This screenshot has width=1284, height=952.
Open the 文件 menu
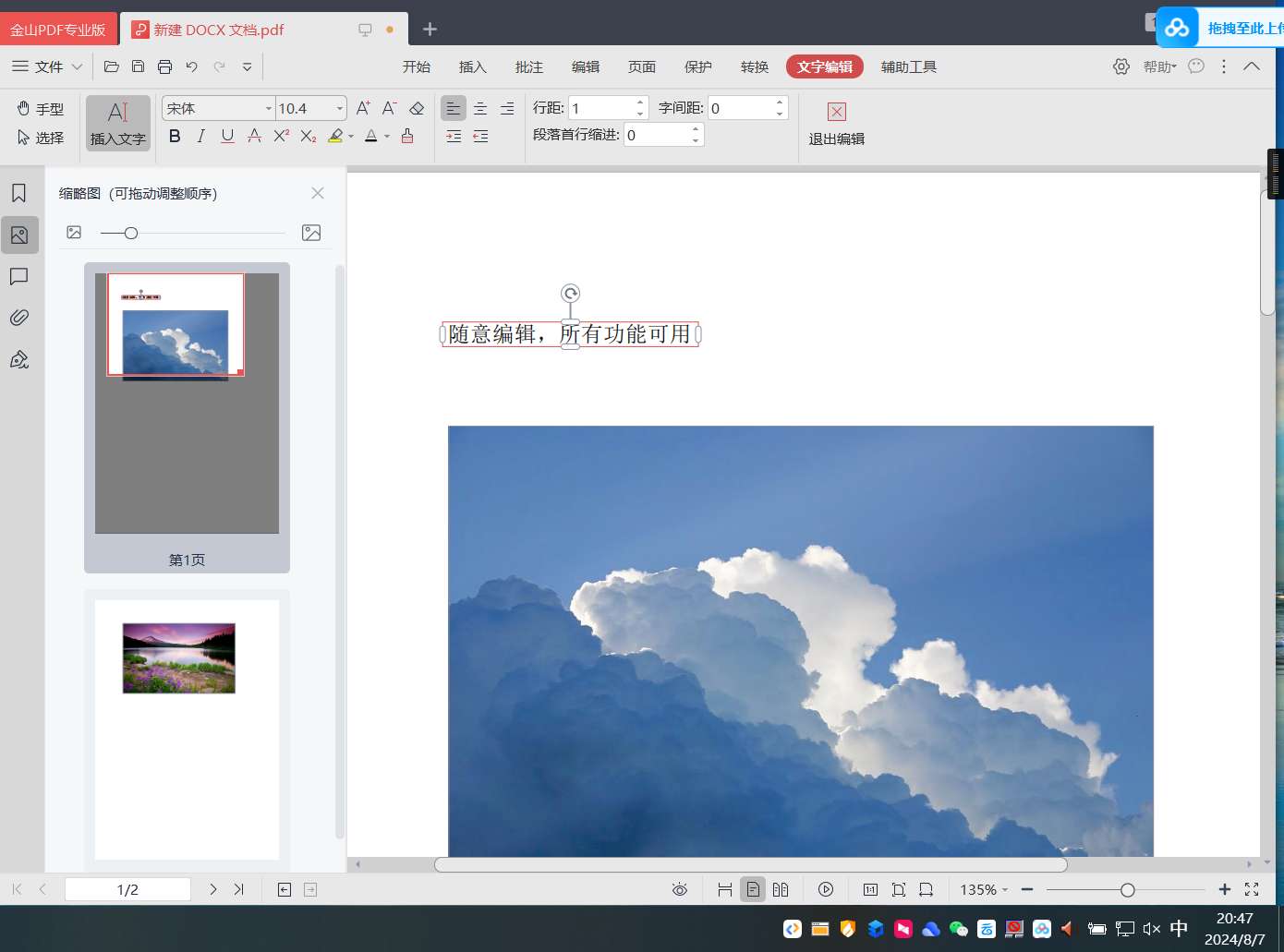tap(48, 66)
